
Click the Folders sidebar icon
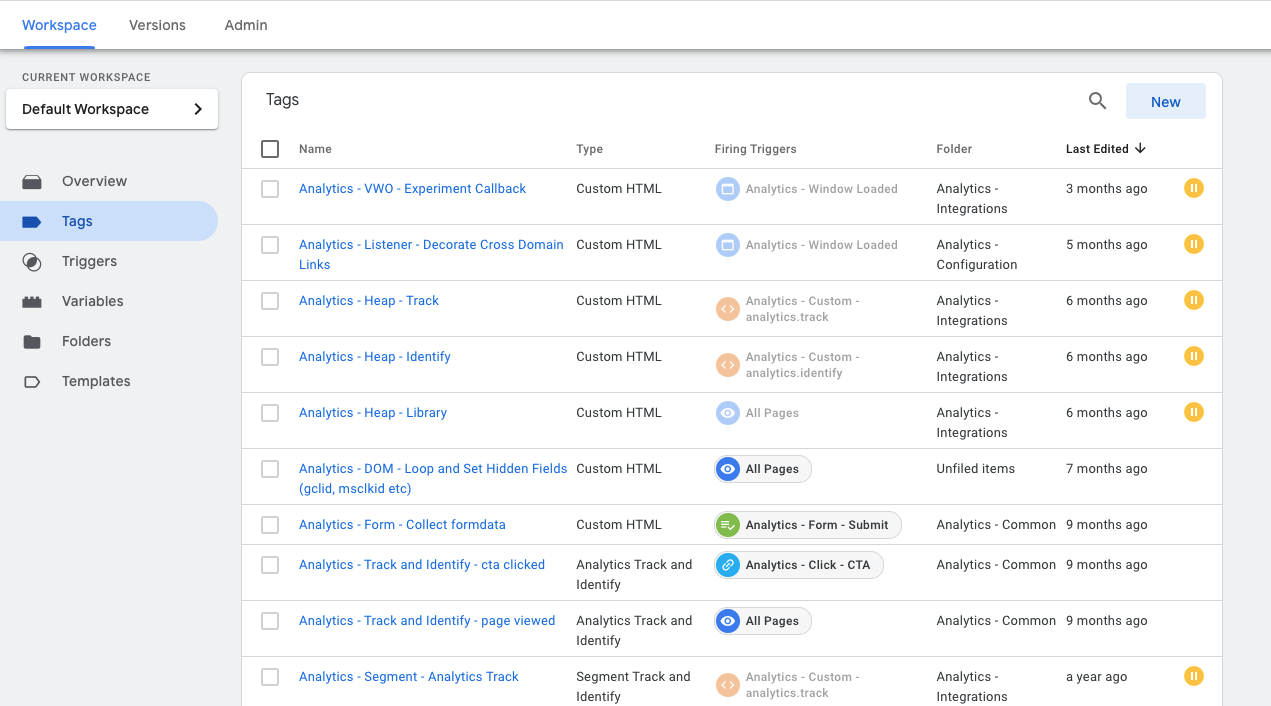click(32, 341)
